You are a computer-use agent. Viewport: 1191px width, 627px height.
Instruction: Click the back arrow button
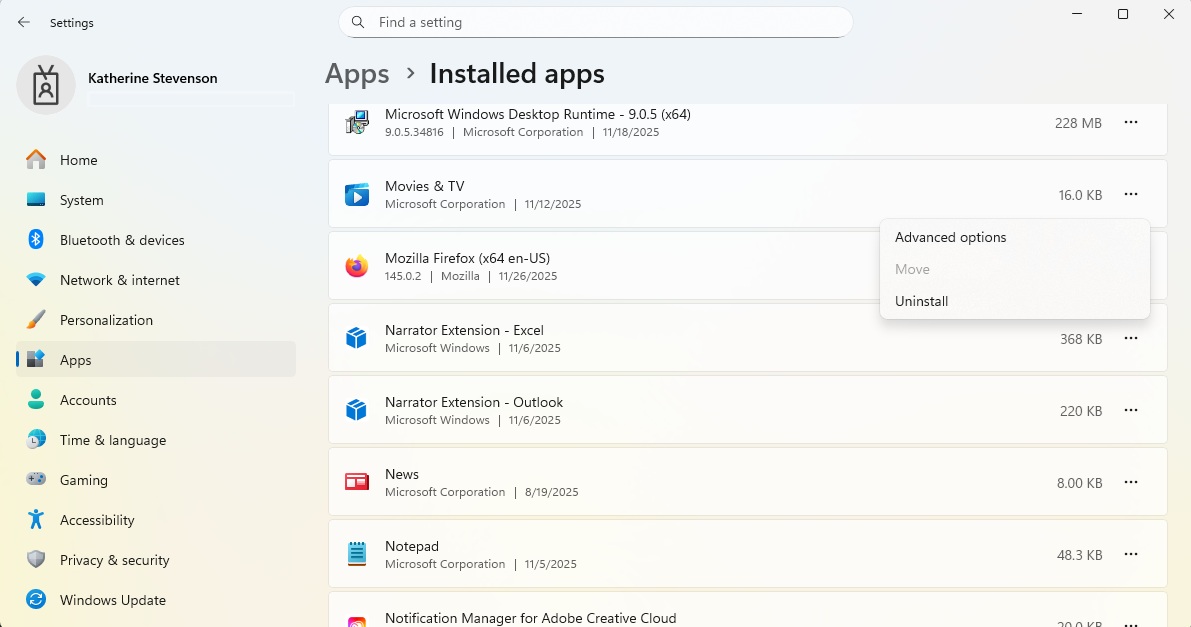22,22
